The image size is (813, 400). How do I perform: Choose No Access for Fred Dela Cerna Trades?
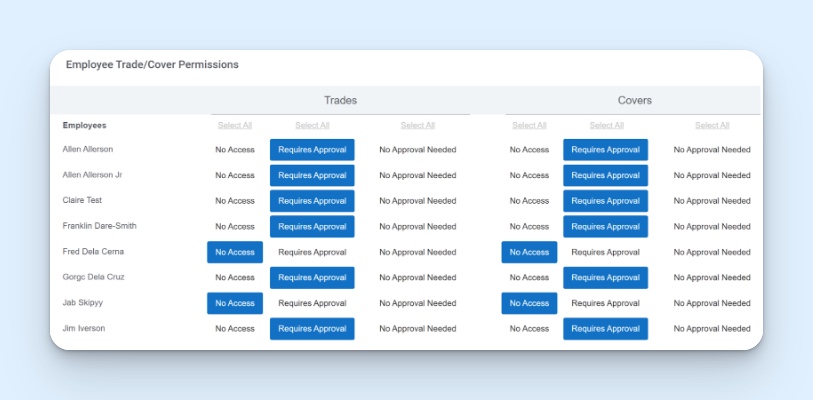[x=235, y=252]
